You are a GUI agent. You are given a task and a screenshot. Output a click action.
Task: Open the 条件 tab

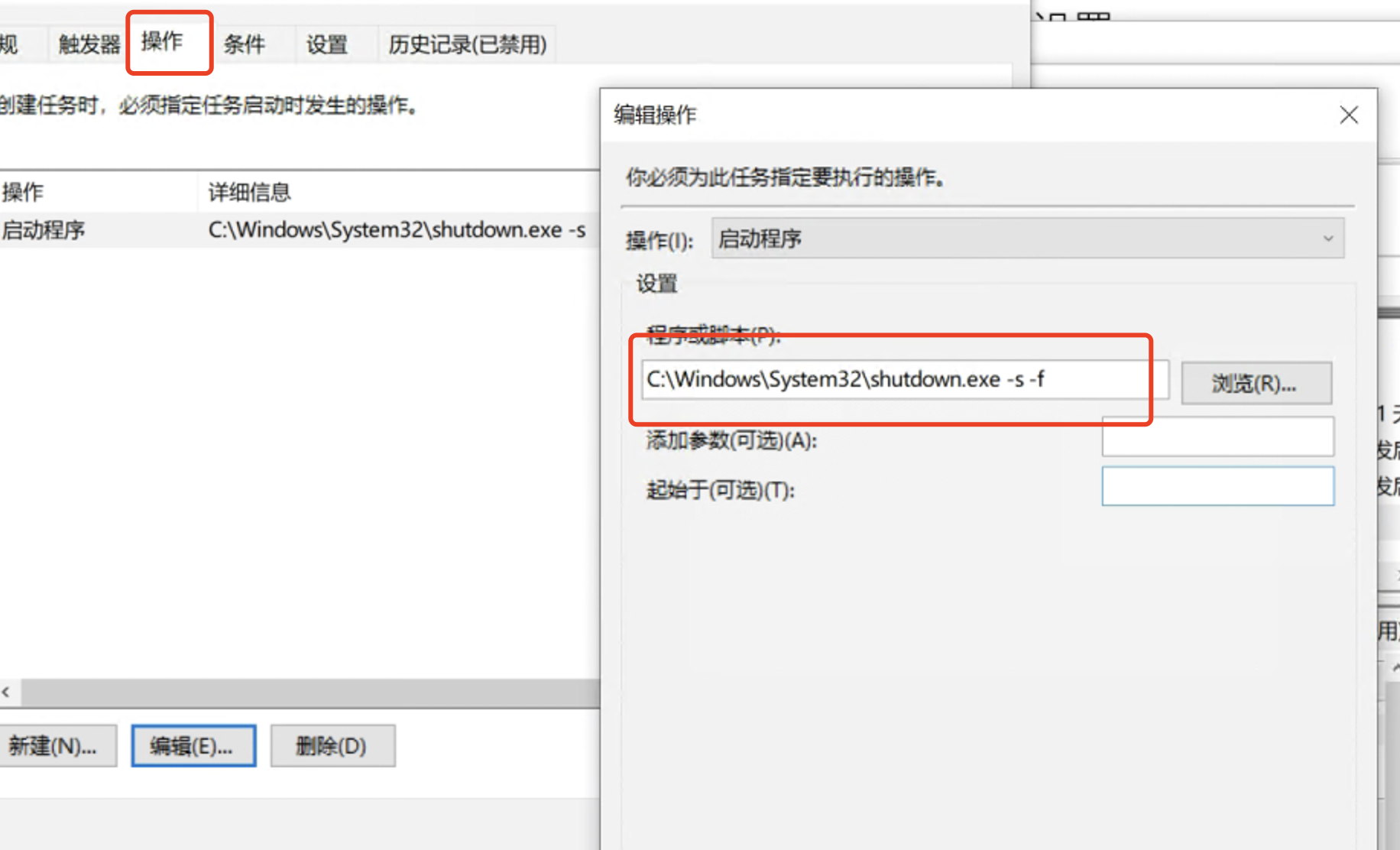(245, 44)
